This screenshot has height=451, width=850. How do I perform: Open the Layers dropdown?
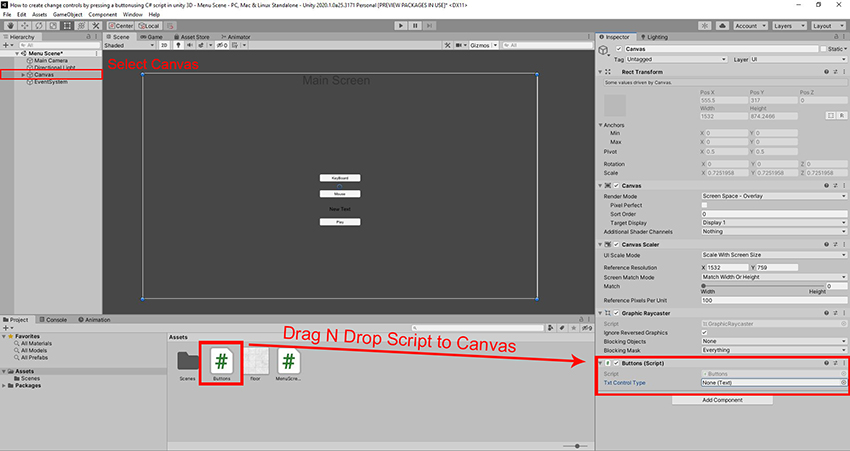(x=789, y=25)
